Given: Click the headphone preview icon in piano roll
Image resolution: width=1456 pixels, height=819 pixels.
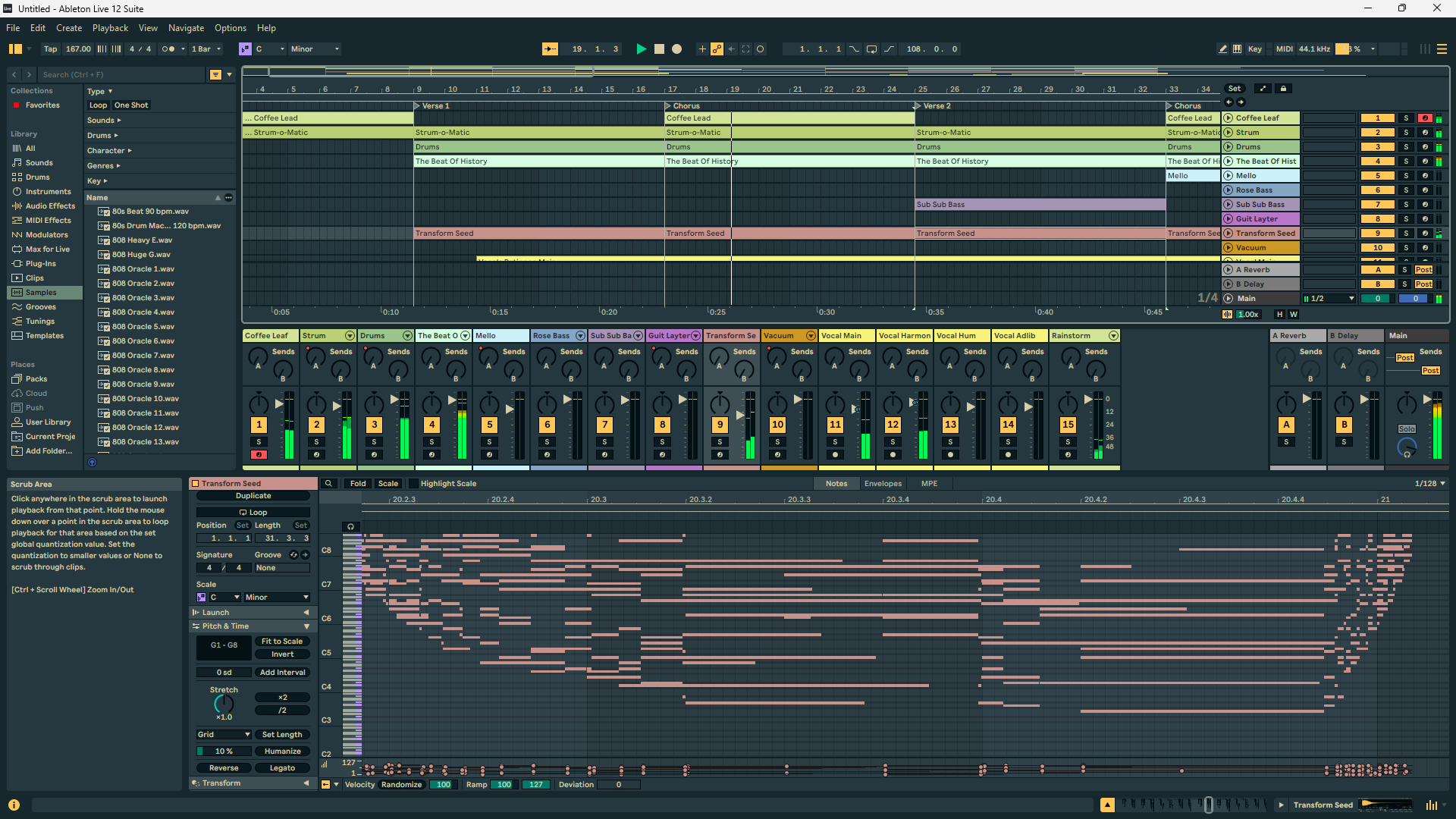Looking at the screenshot, I should (350, 526).
